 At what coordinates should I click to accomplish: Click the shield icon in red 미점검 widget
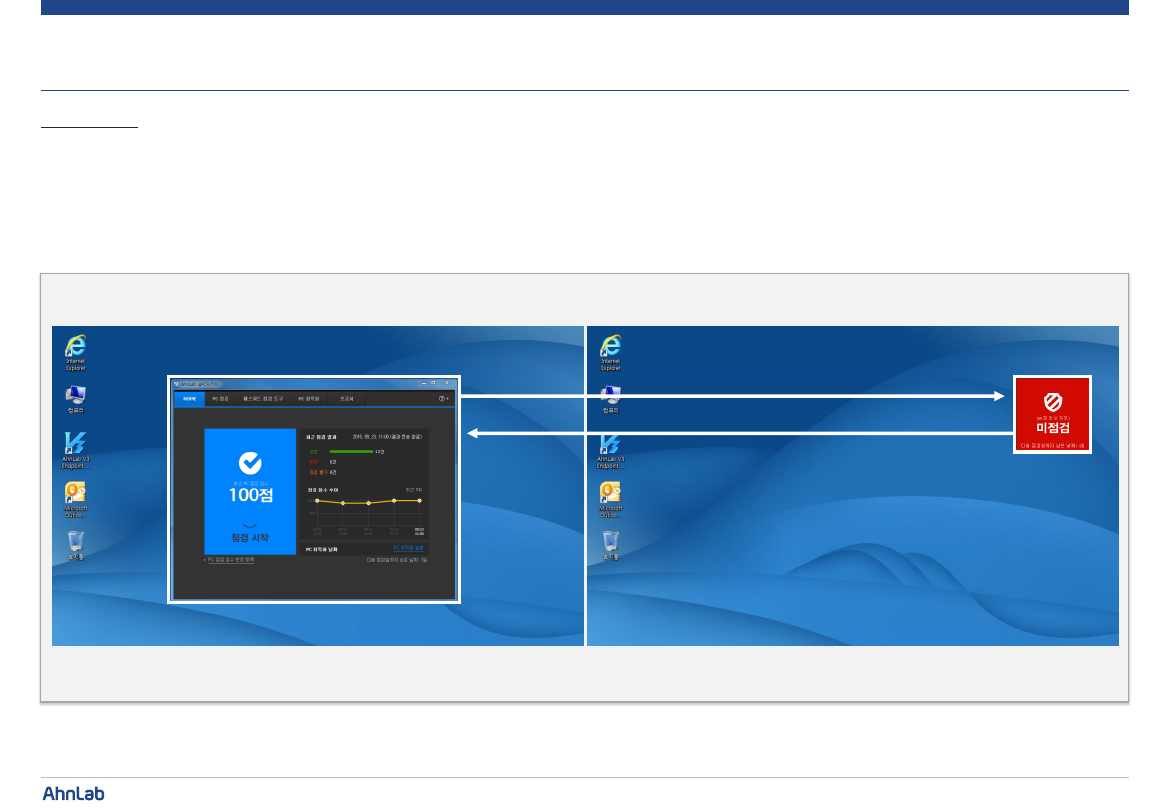[1052, 400]
